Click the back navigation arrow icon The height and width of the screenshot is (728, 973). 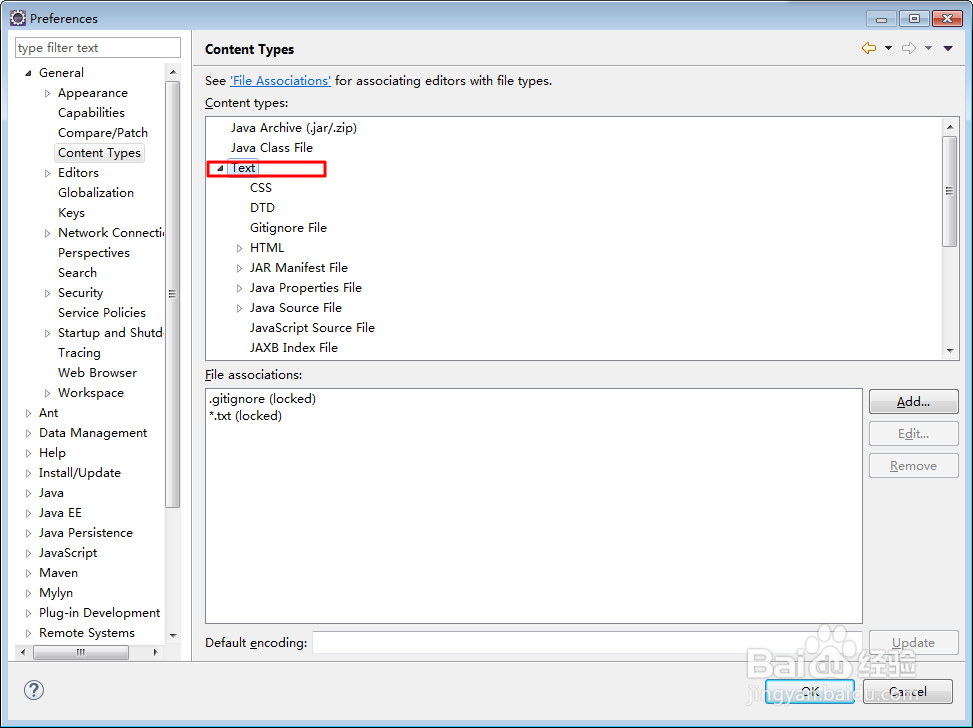(x=869, y=48)
